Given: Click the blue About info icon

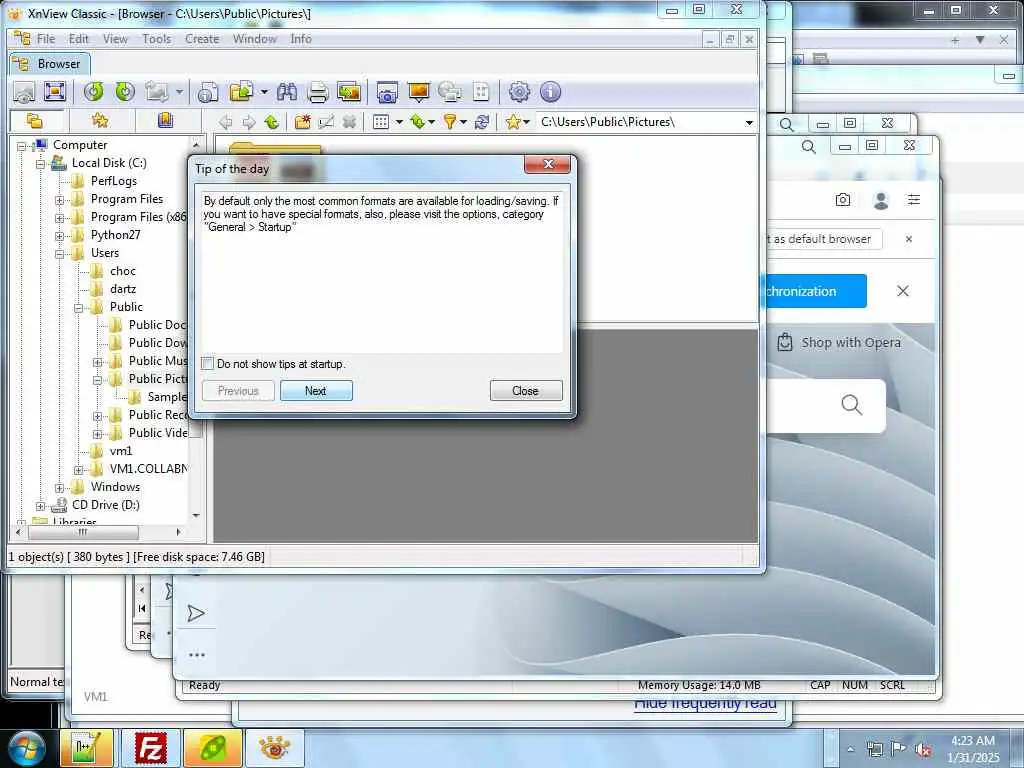Looking at the screenshot, I should click(551, 92).
